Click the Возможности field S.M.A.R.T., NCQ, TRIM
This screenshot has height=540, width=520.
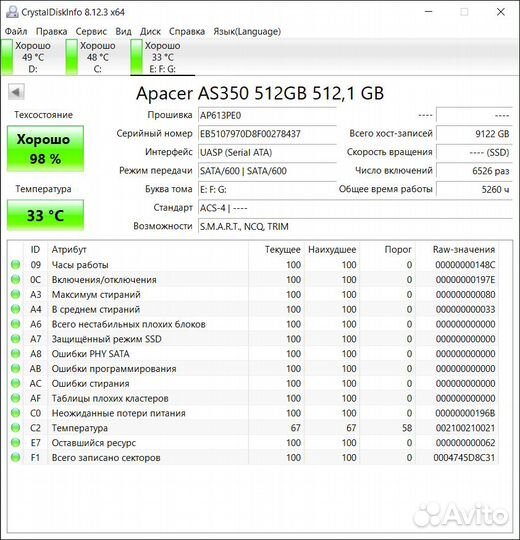click(x=355, y=227)
